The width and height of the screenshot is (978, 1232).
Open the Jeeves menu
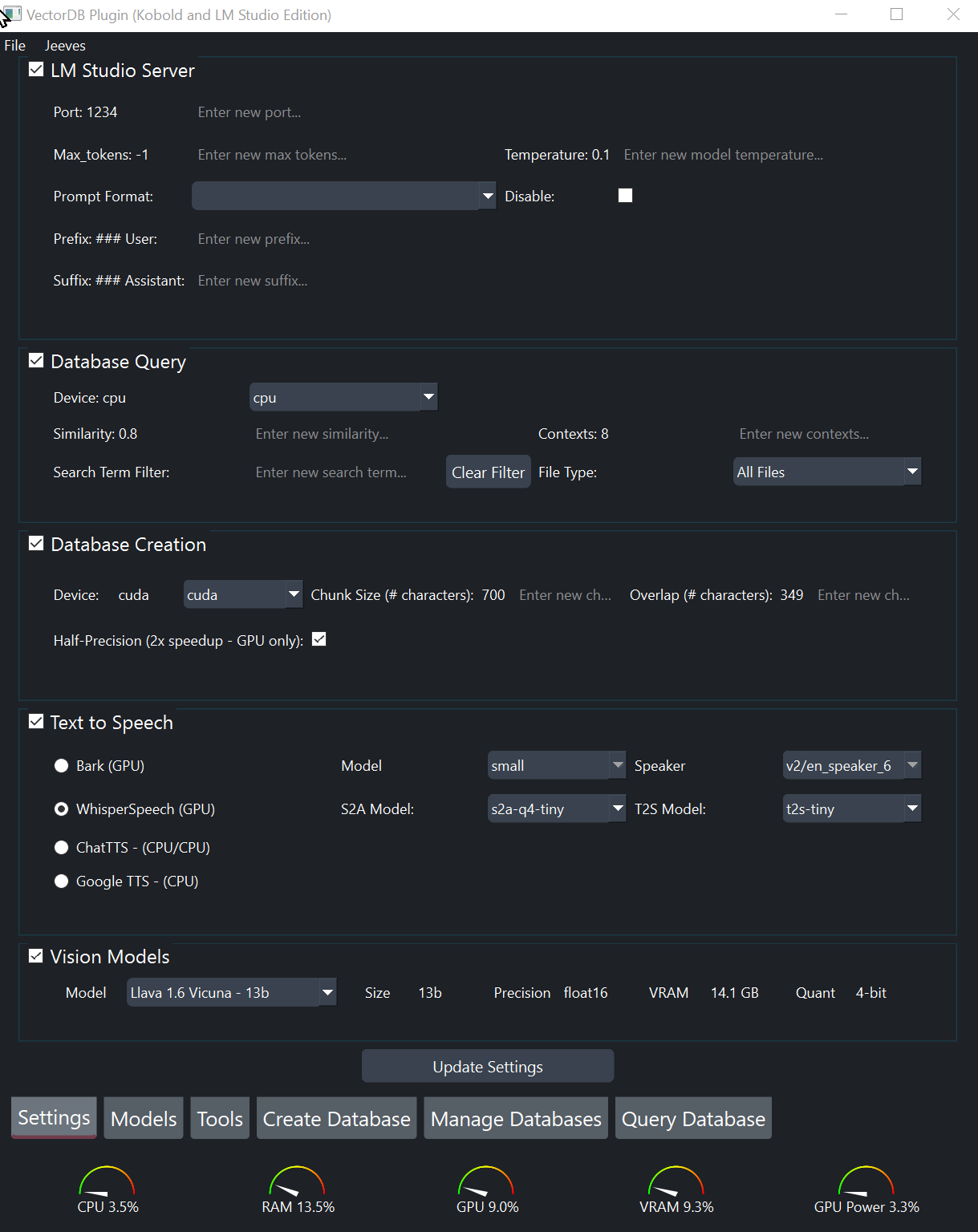[65, 46]
